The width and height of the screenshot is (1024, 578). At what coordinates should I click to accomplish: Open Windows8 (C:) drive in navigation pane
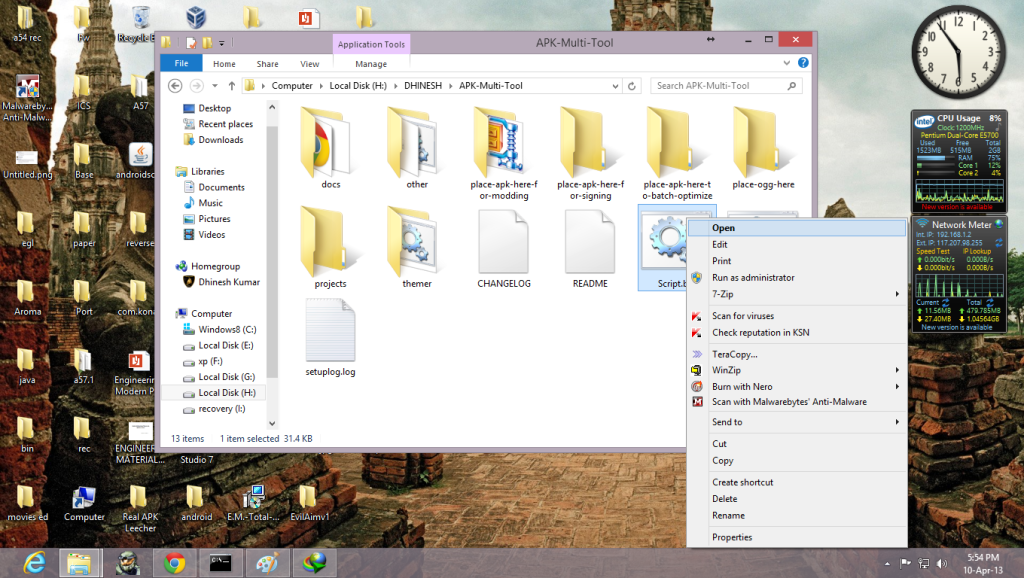[227, 329]
